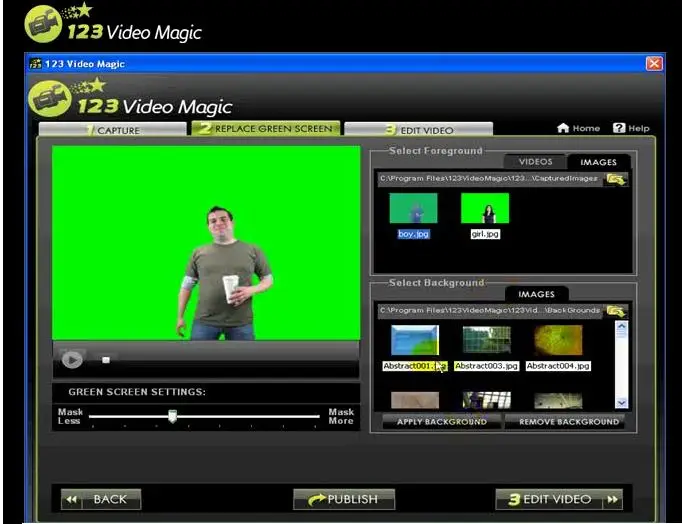Pick the background thumbnail below Abstract004.jpg
This screenshot has width=682, height=524.
[558, 401]
